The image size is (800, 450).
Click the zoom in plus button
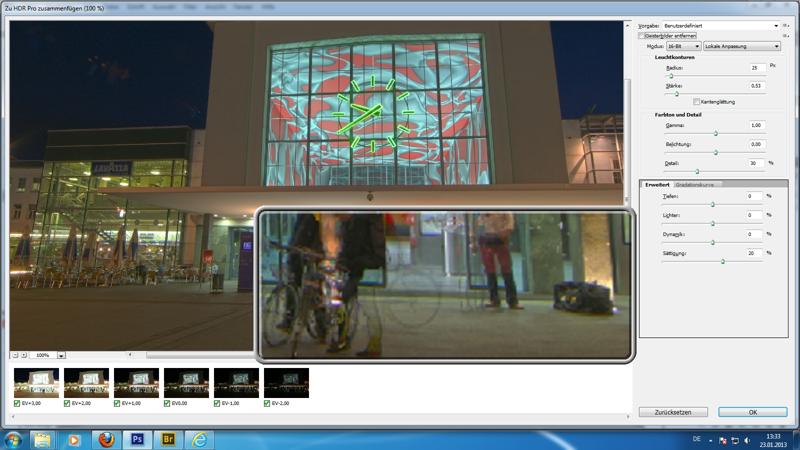pos(24,355)
